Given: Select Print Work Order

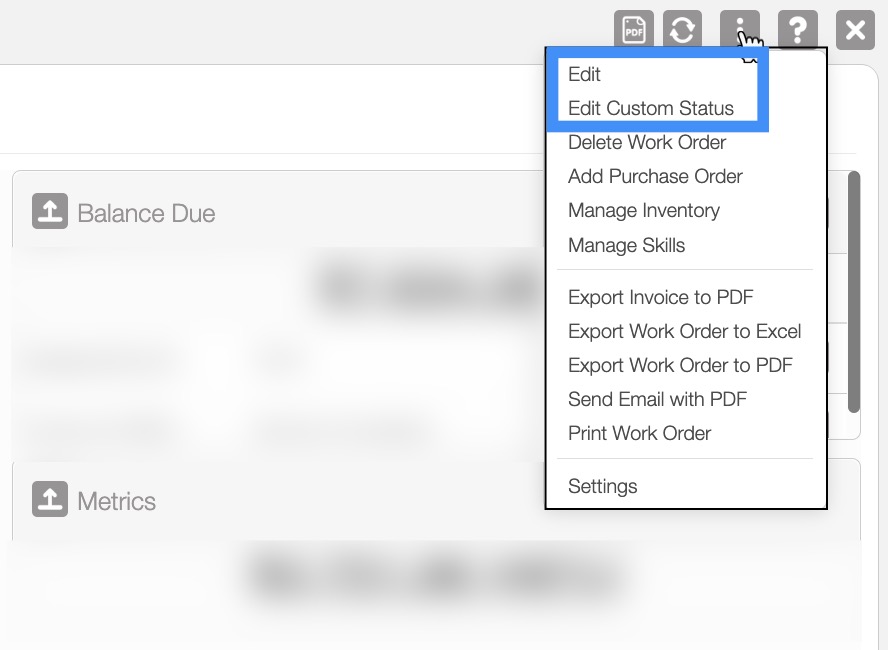Looking at the screenshot, I should 640,433.
